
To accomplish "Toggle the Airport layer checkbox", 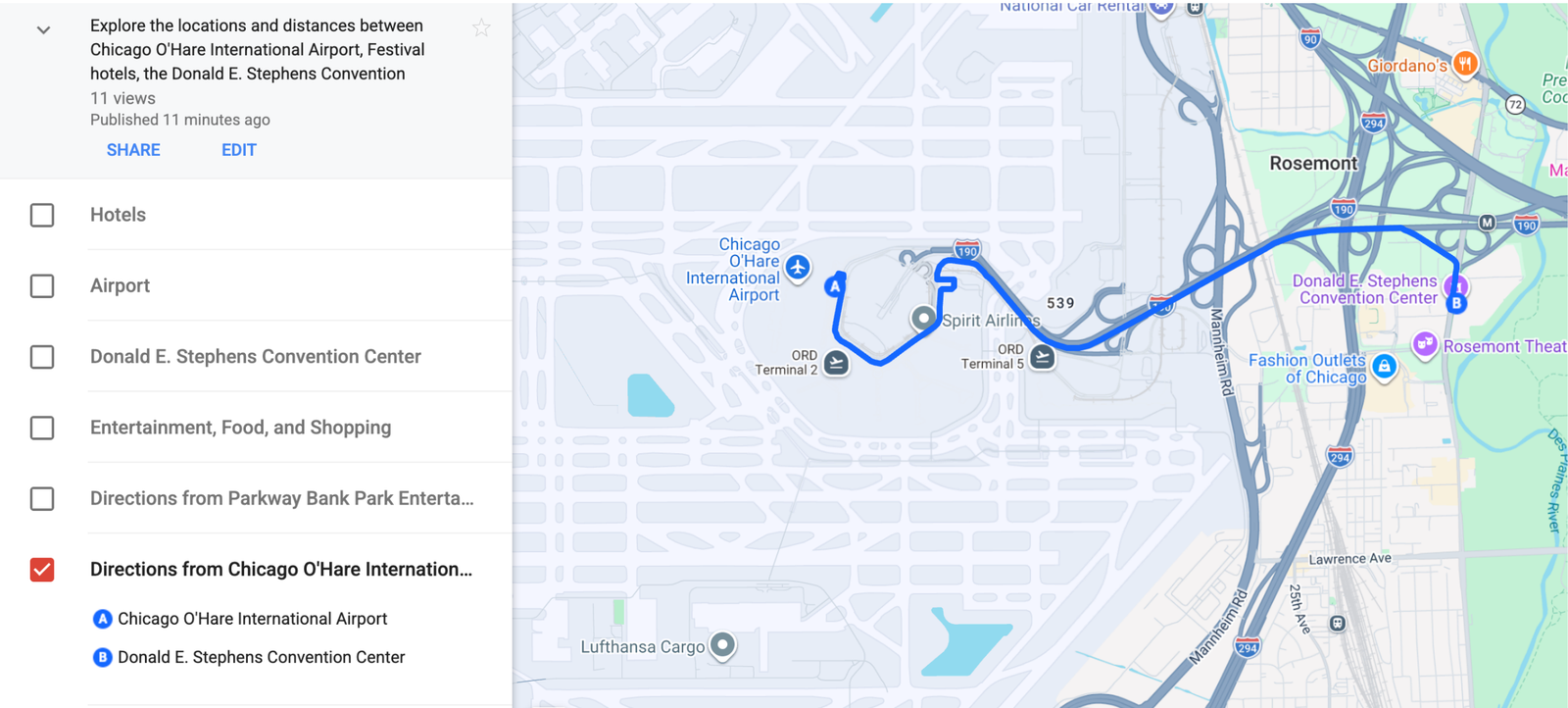I will pos(42,285).
